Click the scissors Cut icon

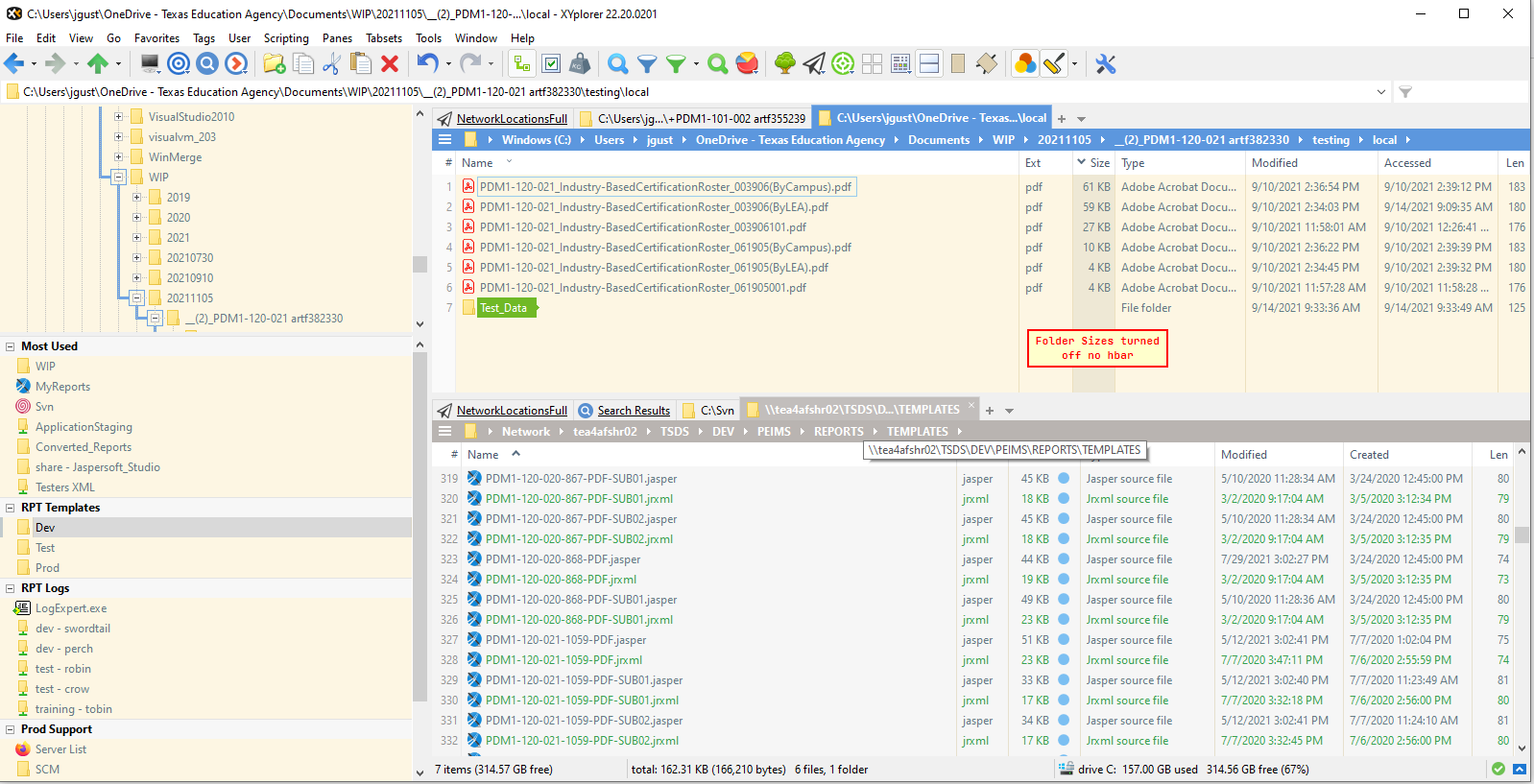click(332, 64)
